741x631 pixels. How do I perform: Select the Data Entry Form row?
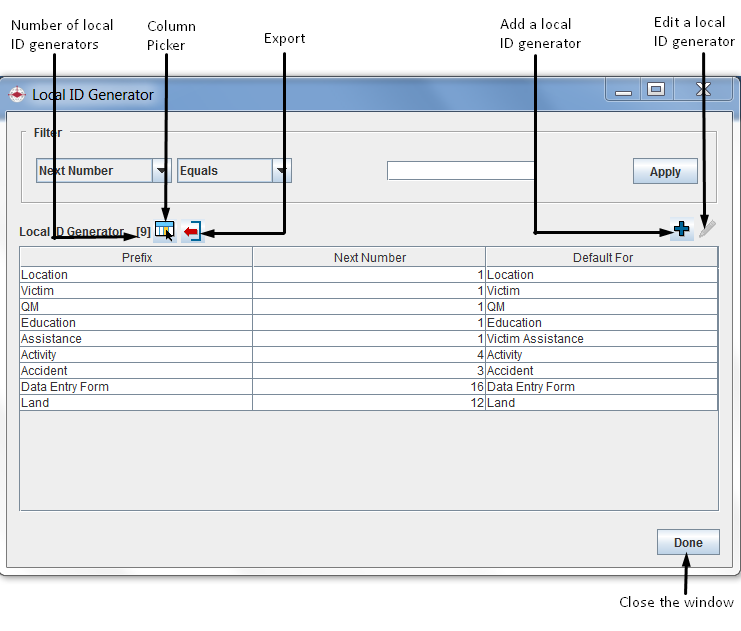tap(136, 387)
